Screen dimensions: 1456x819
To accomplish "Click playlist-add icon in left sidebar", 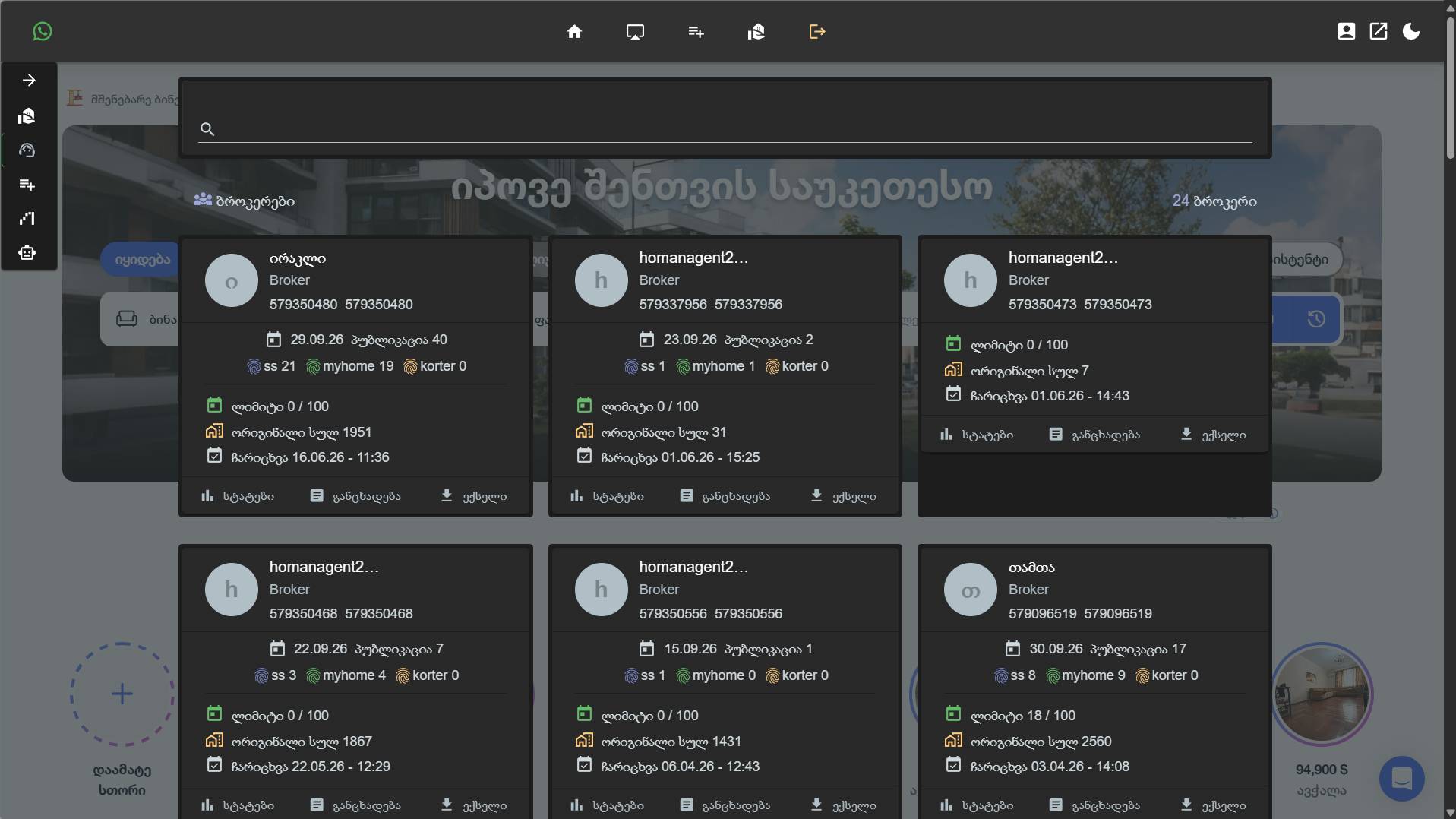I will tap(27, 185).
